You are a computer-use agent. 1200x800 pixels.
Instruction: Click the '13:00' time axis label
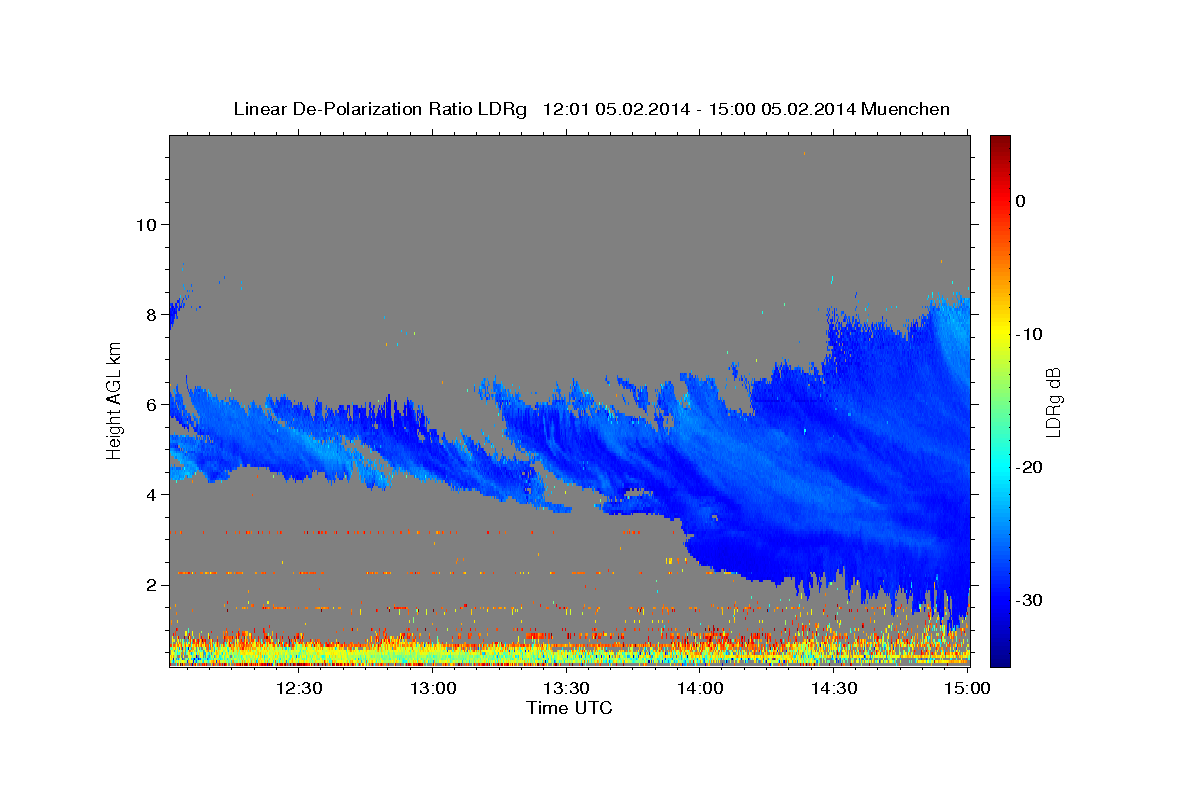click(x=433, y=688)
